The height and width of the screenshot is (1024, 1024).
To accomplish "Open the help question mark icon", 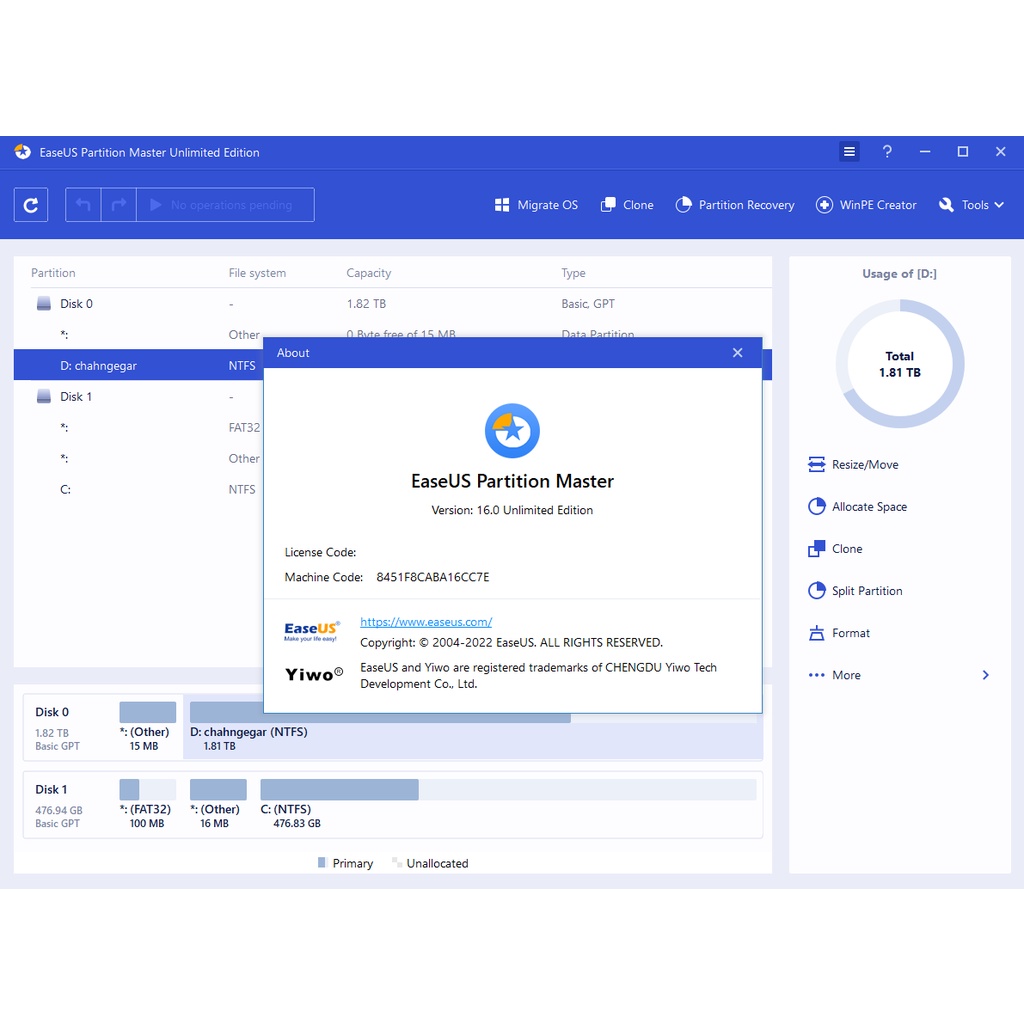I will 887,152.
